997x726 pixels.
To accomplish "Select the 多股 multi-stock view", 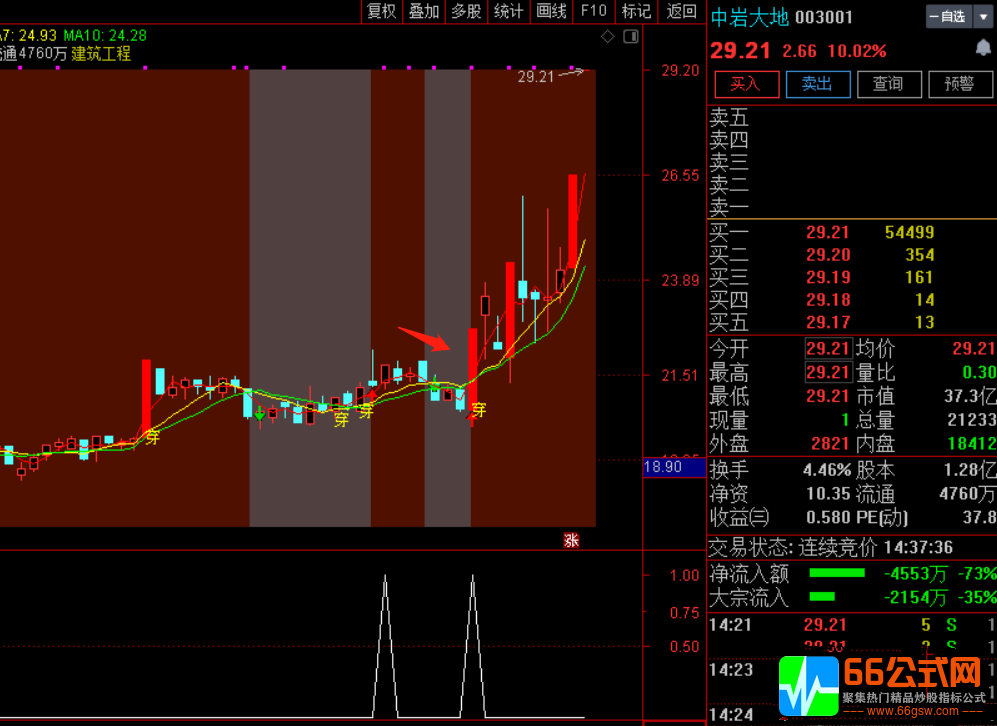I will tap(466, 11).
